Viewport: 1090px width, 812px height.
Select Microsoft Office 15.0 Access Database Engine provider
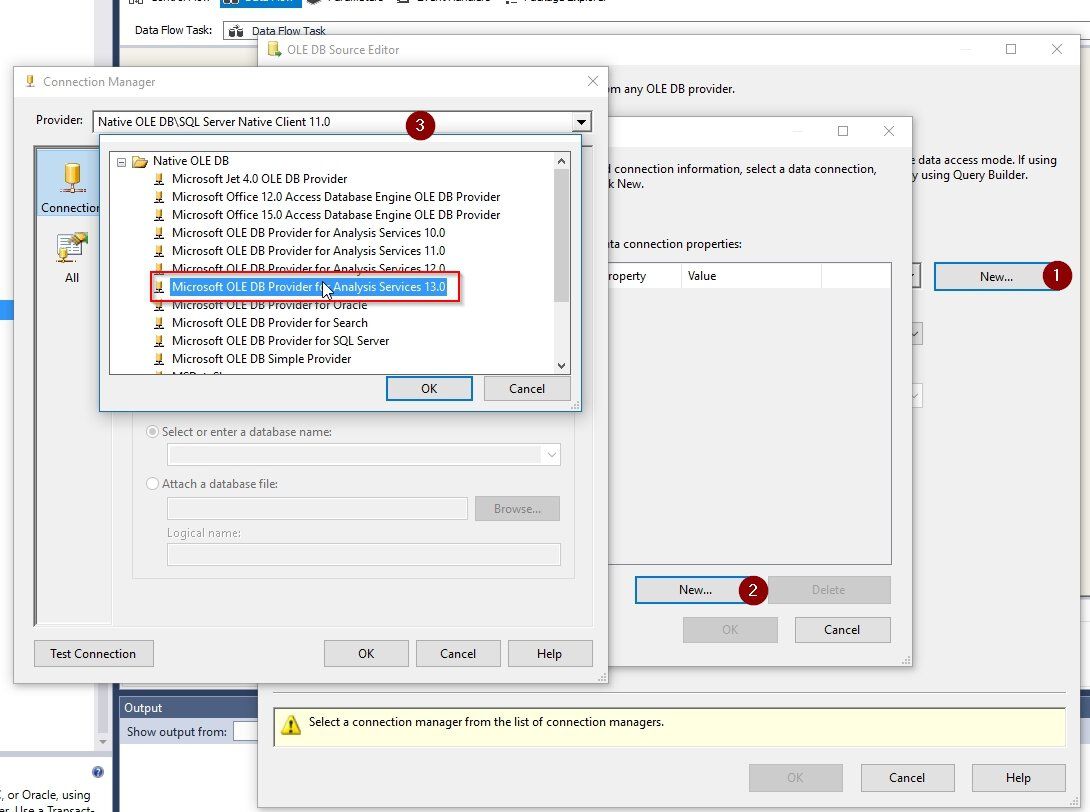(336, 215)
